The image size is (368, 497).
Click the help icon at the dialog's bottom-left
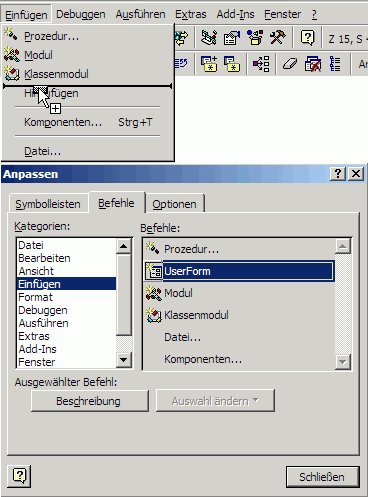tap(19, 476)
